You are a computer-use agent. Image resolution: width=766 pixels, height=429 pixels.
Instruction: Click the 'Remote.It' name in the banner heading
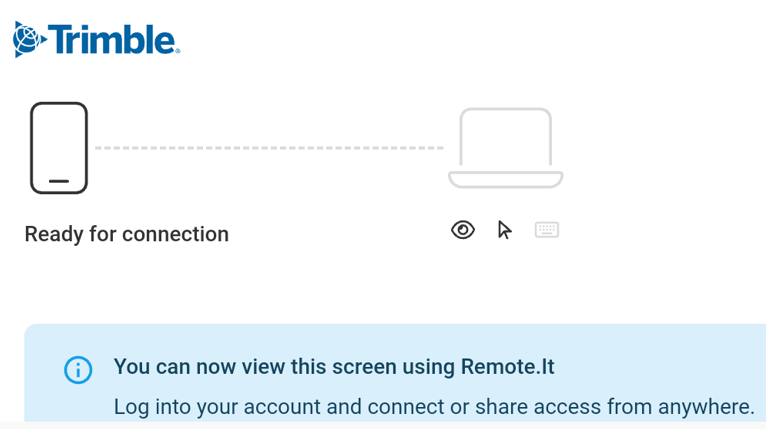[x=508, y=367]
